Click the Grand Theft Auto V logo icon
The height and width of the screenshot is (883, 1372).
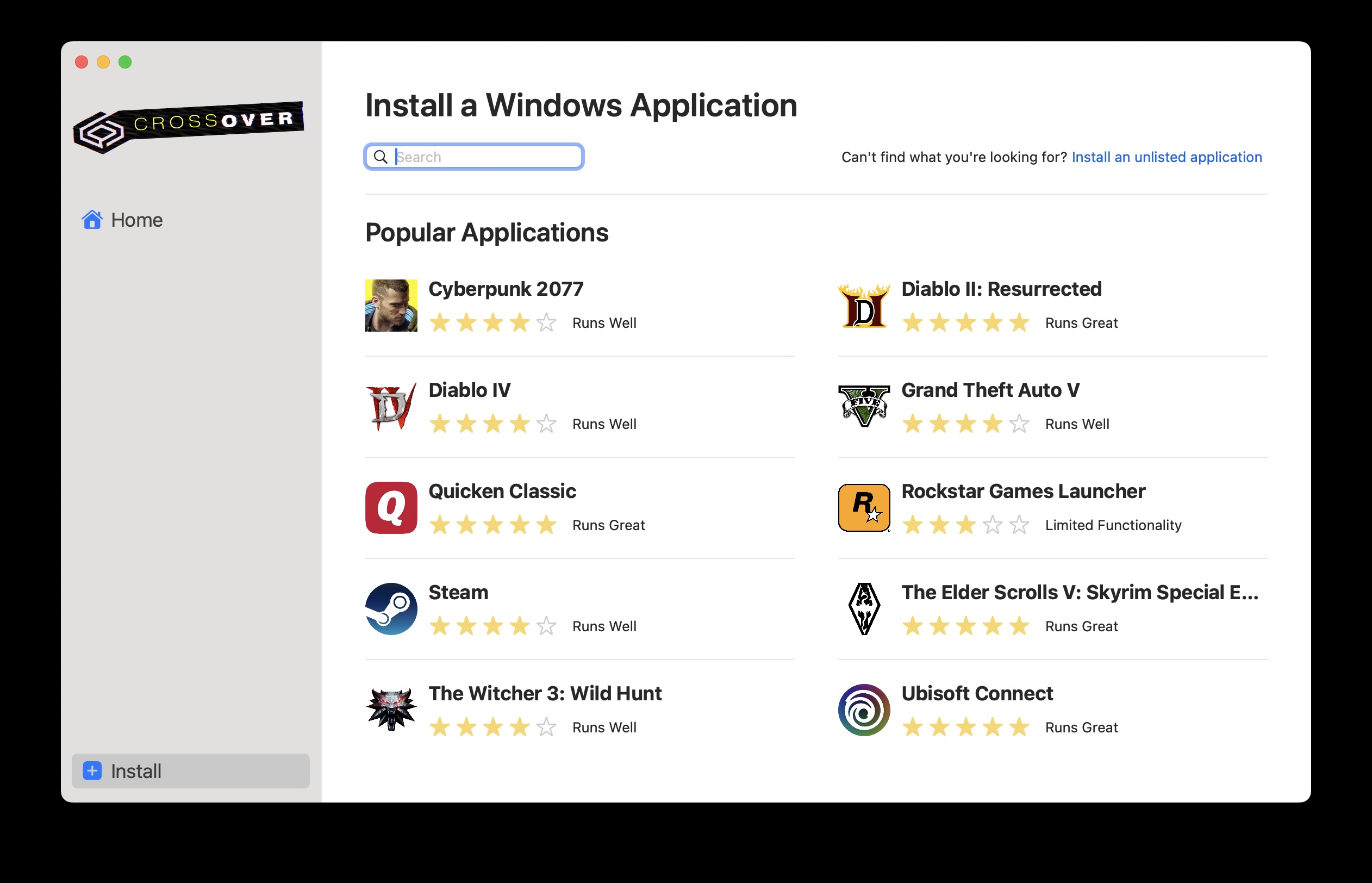[x=864, y=407]
